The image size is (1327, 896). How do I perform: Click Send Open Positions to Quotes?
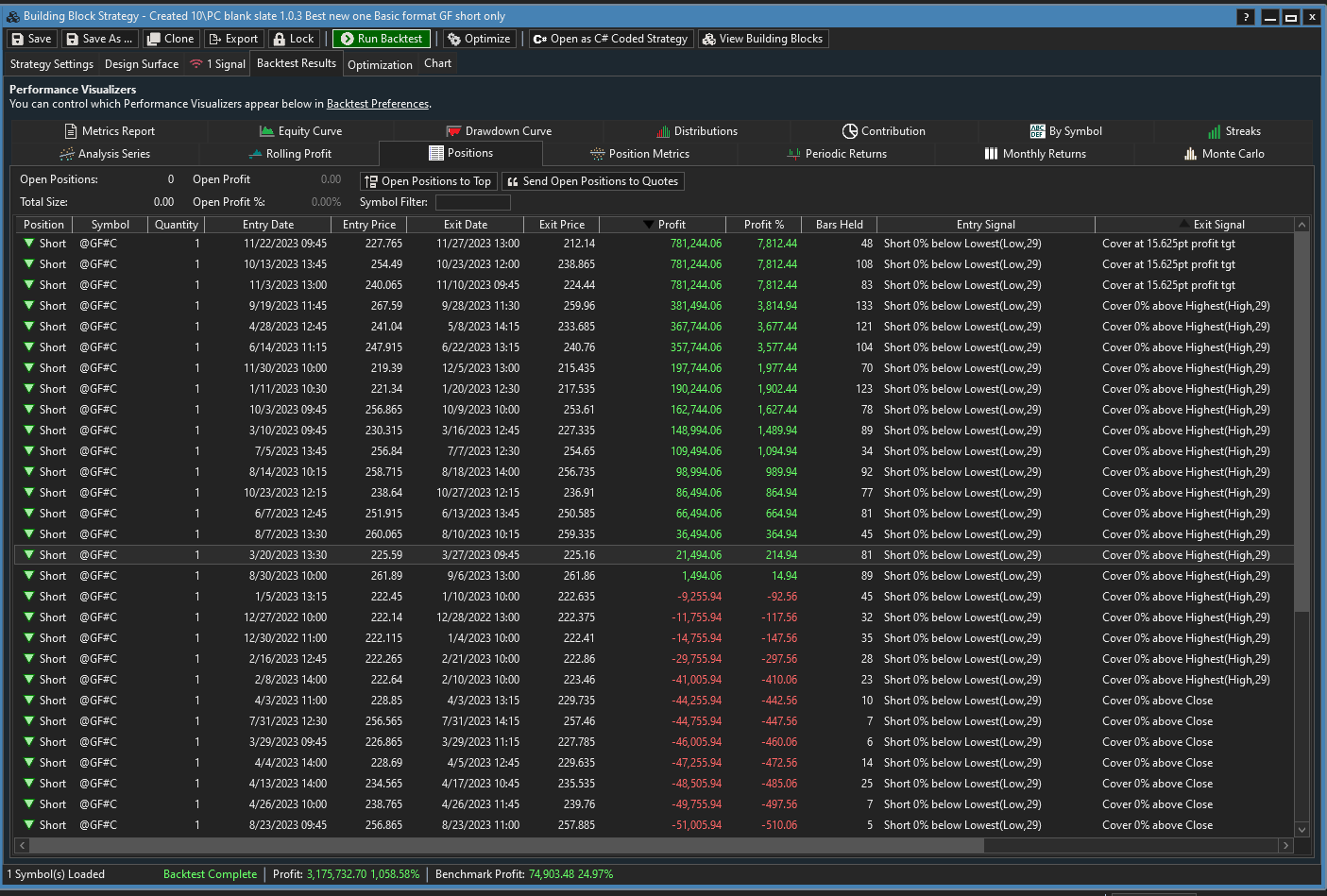click(x=592, y=181)
